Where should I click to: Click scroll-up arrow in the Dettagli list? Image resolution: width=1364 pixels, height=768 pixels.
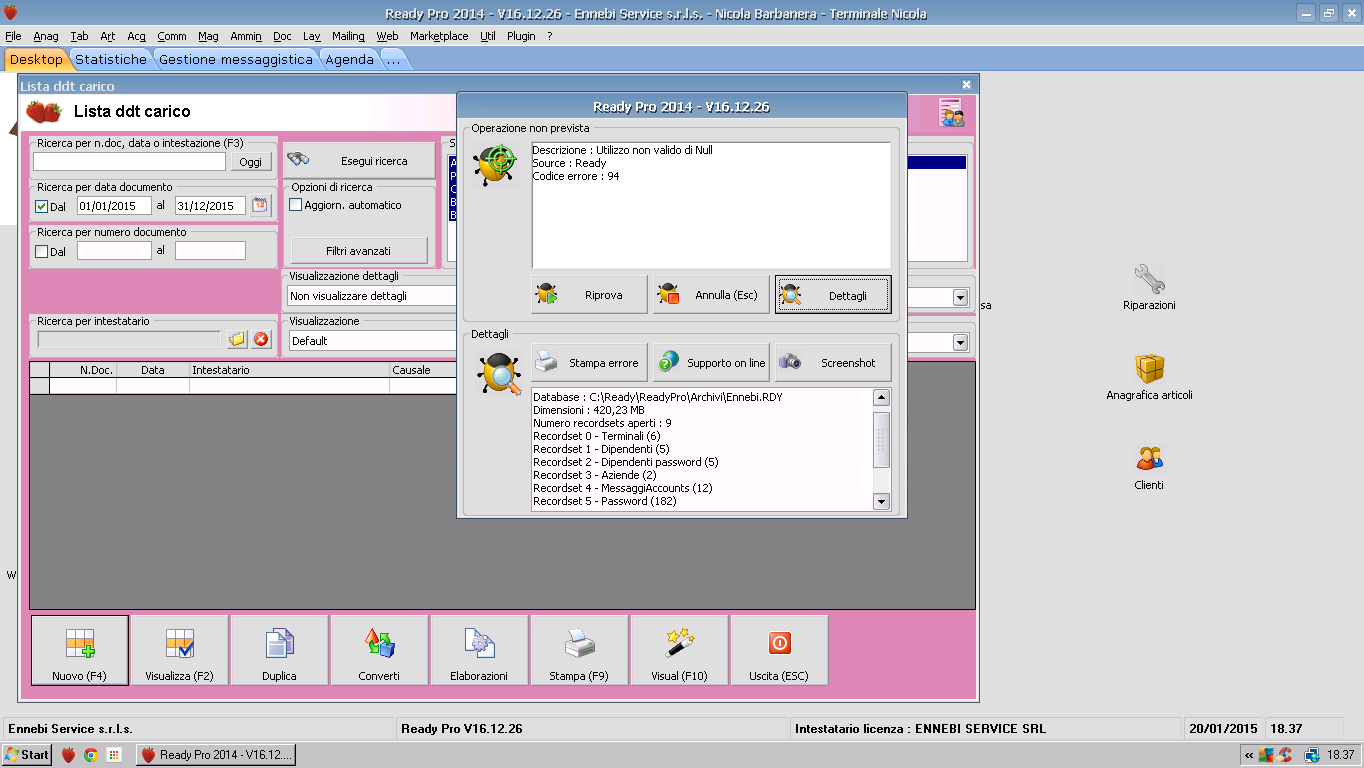point(881,397)
